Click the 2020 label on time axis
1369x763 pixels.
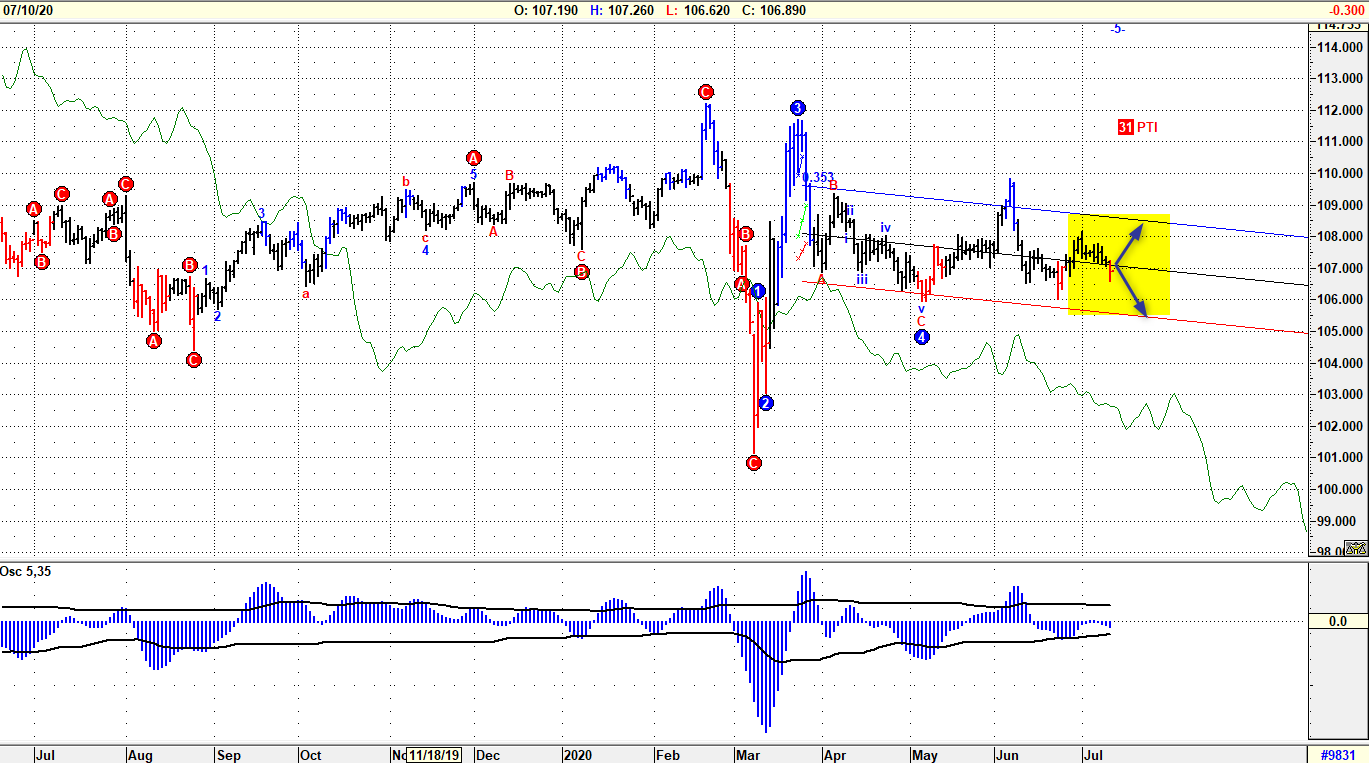(578, 754)
